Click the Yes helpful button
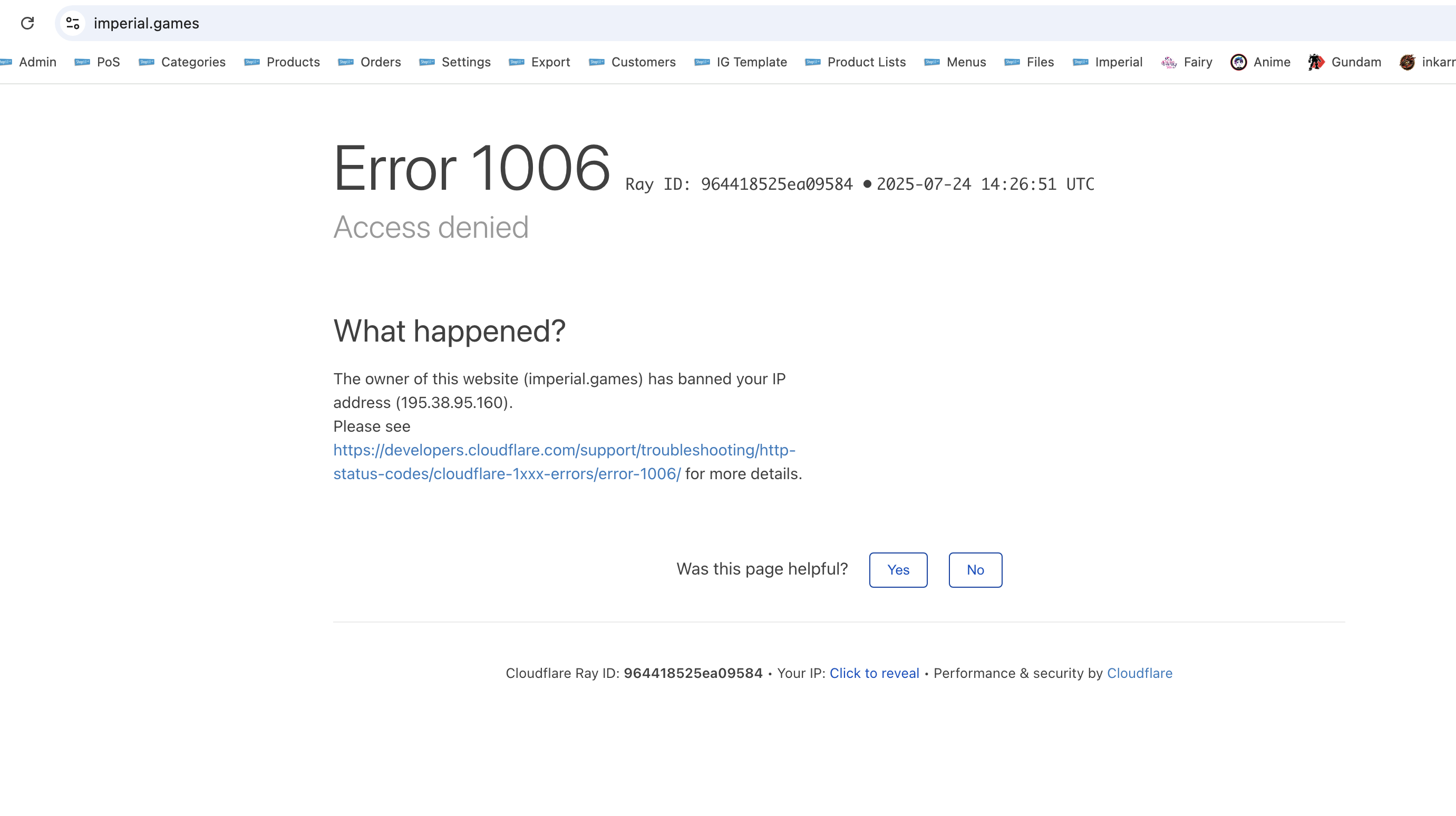Image resolution: width=1456 pixels, height=816 pixels. 898,570
